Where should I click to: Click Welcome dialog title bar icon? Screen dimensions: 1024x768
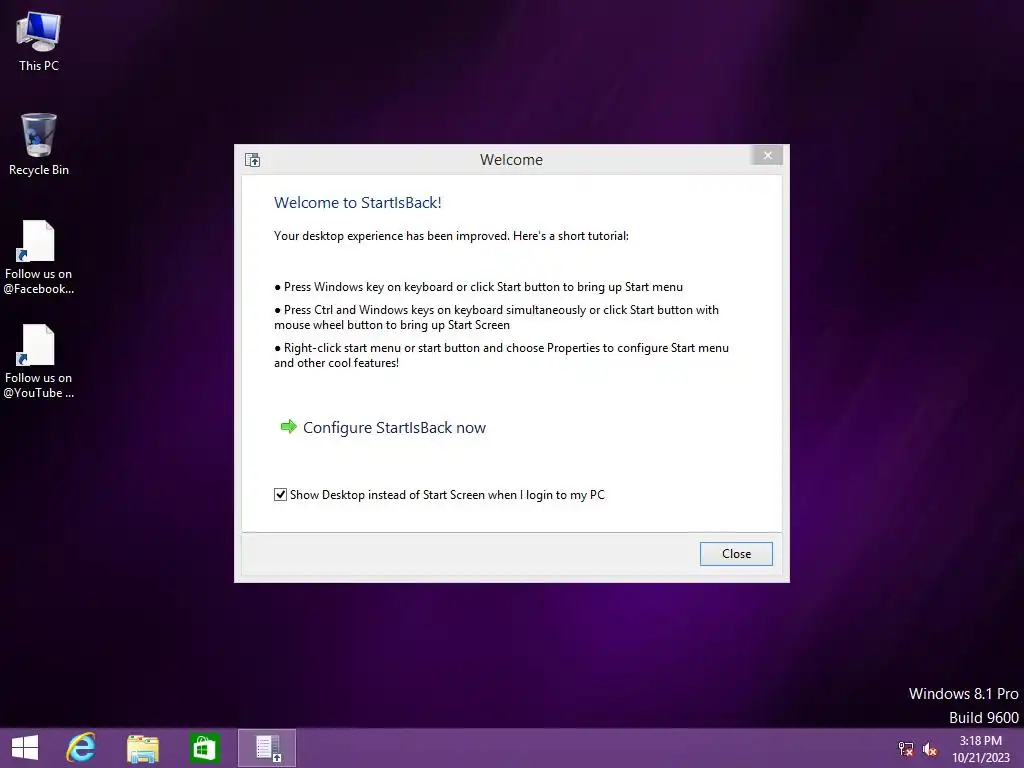253,160
